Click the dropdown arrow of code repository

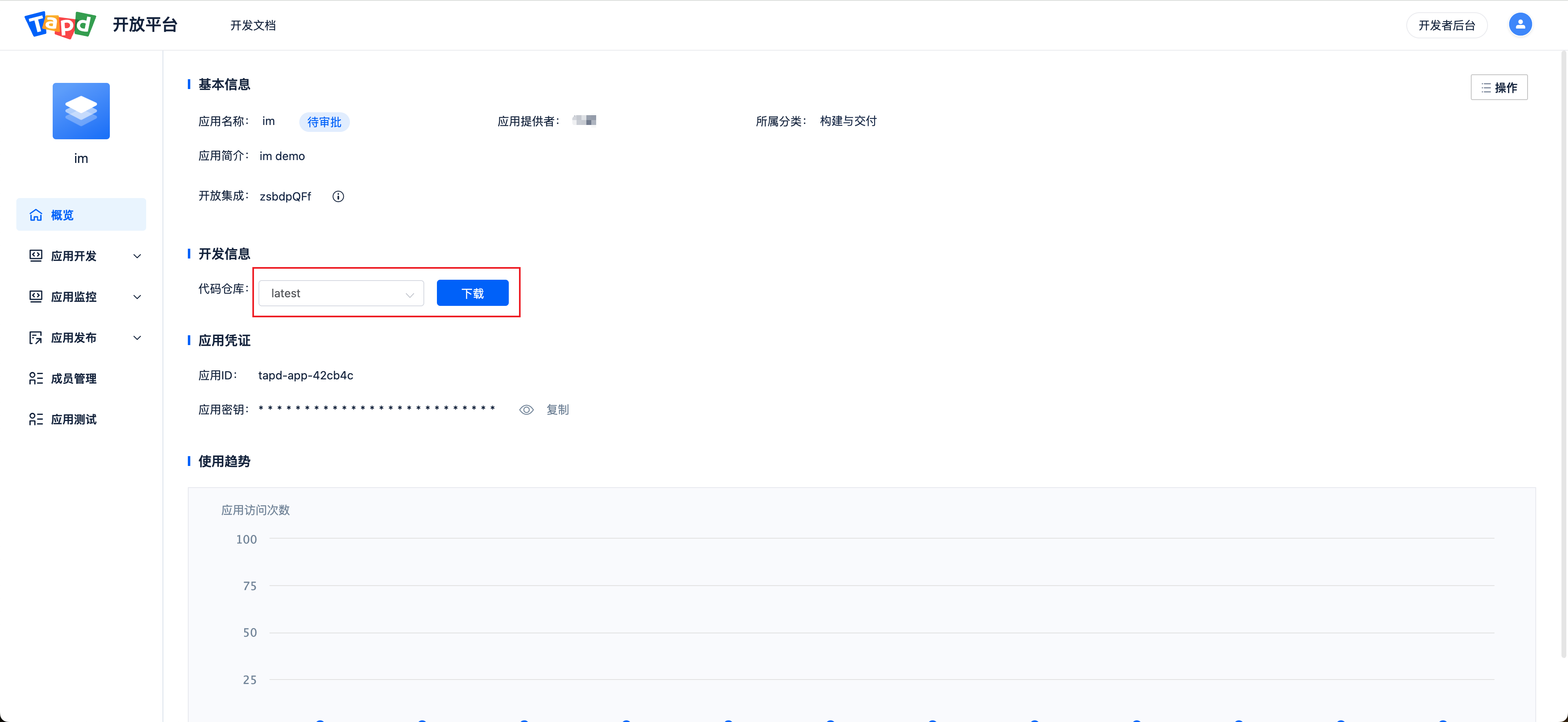click(x=410, y=295)
